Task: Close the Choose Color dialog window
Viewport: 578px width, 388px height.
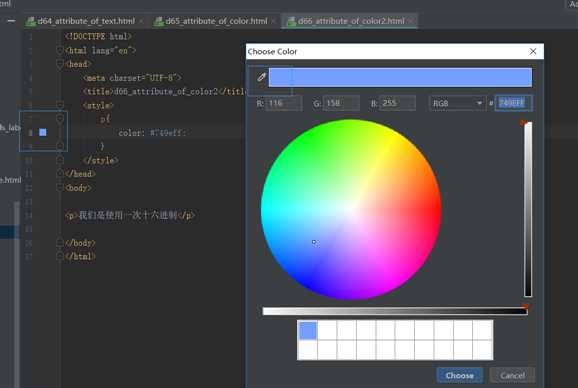Action: (533, 51)
